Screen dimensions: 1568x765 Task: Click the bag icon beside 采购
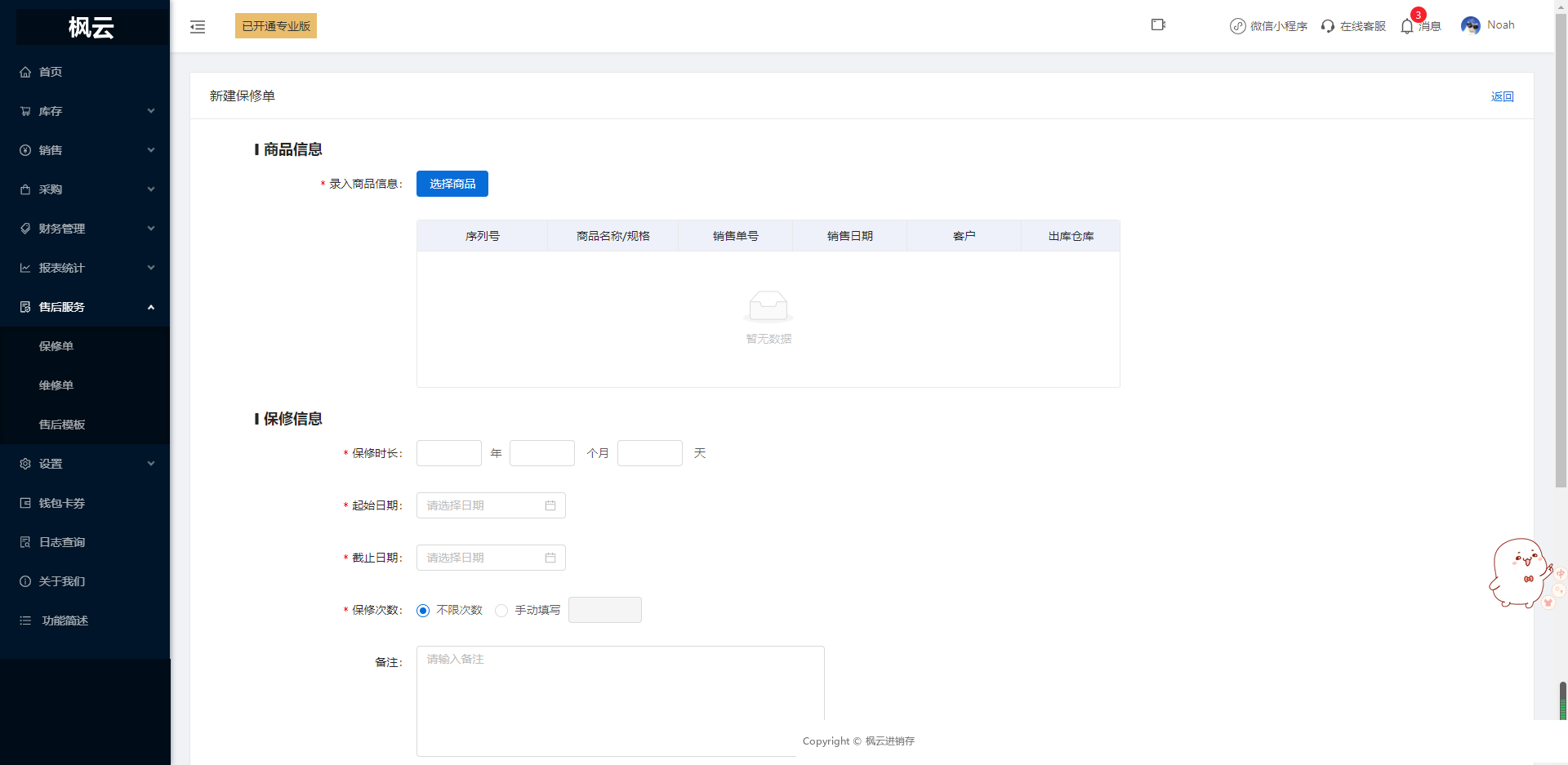tap(25, 189)
